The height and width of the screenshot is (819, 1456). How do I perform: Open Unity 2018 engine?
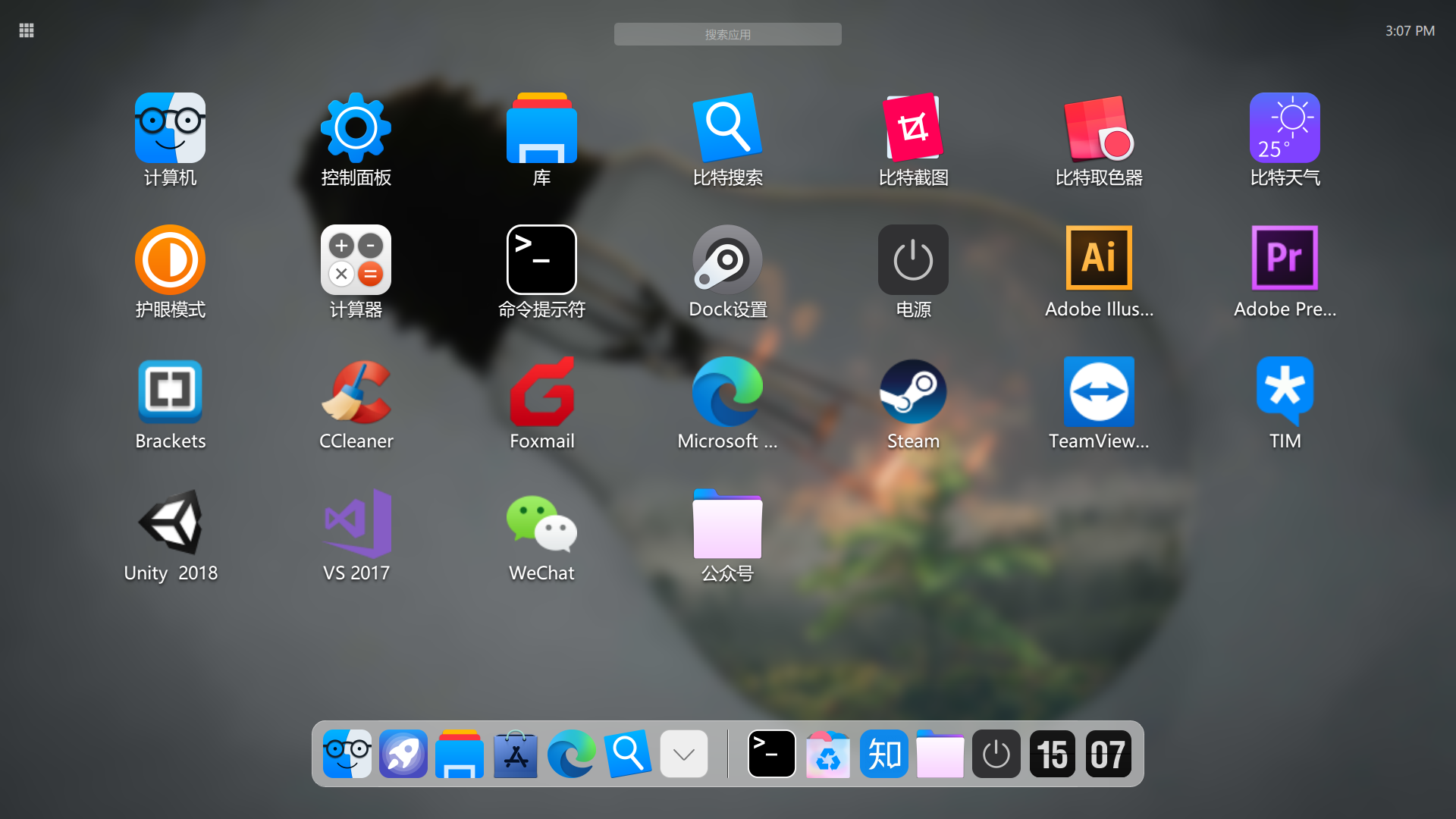click(169, 523)
